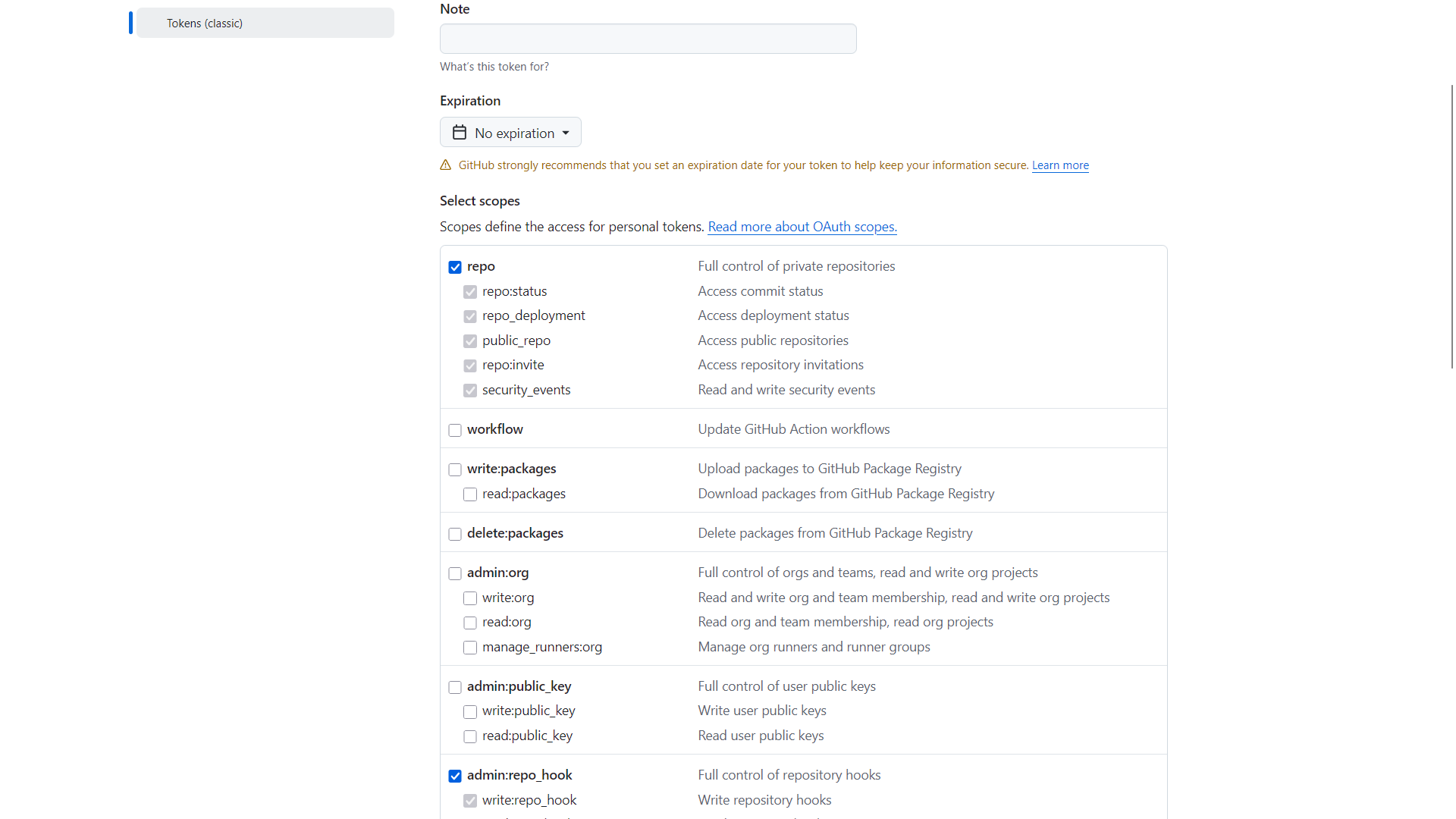Click the warning triangle icon
The image size is (1456, 819).
(446, 165)
